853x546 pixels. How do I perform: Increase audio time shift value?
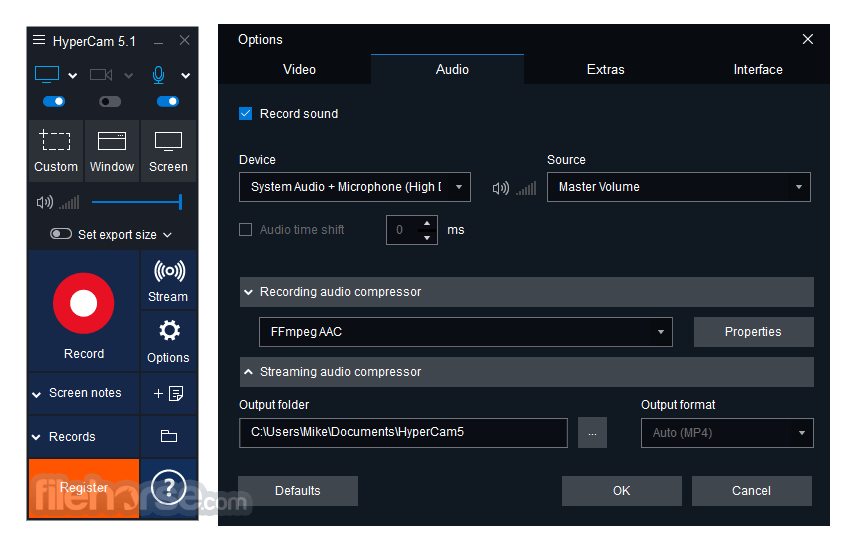(x=427, y=223)
